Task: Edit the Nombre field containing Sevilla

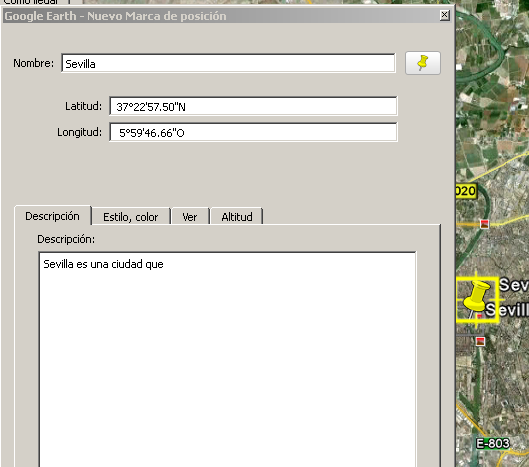Action: 228,63
